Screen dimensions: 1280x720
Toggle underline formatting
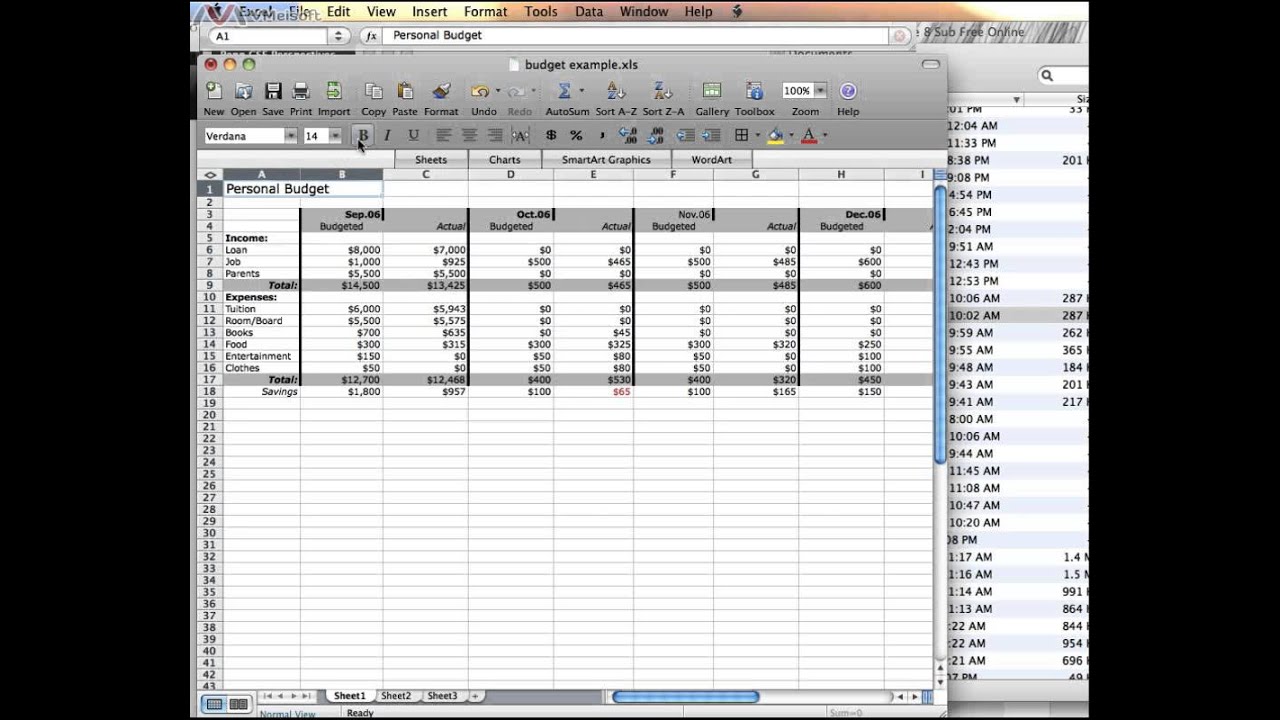413,135
